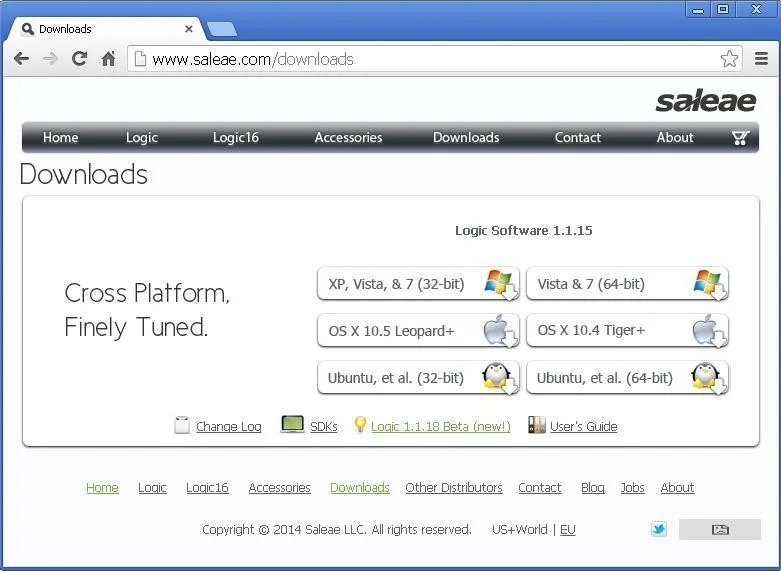
Task: Click the Cross Platform, Finely Tuned text
Action: click(x=147, y=310)
